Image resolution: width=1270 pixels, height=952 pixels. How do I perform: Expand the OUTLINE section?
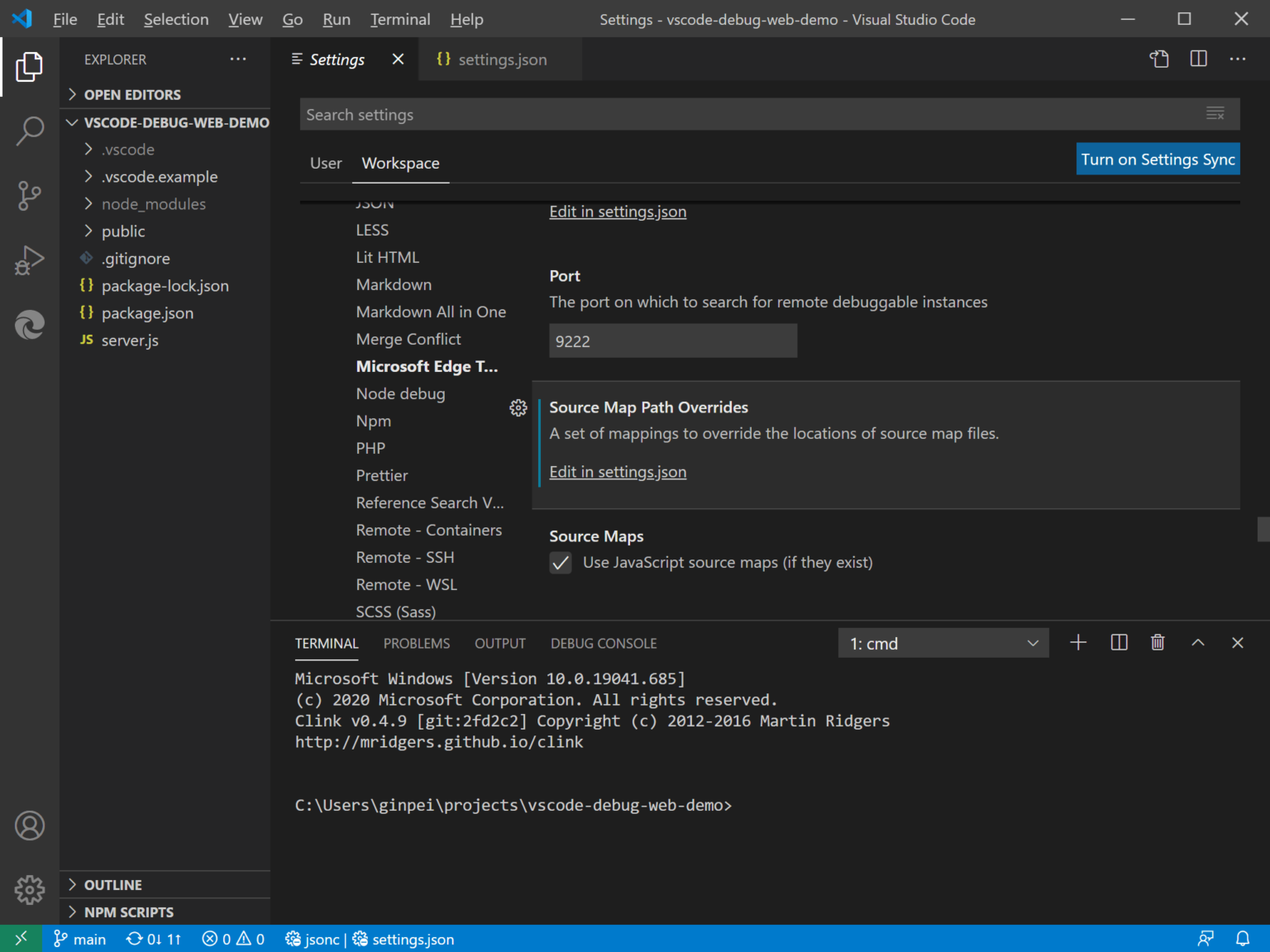pyautogui.click(x=113, y=884)
